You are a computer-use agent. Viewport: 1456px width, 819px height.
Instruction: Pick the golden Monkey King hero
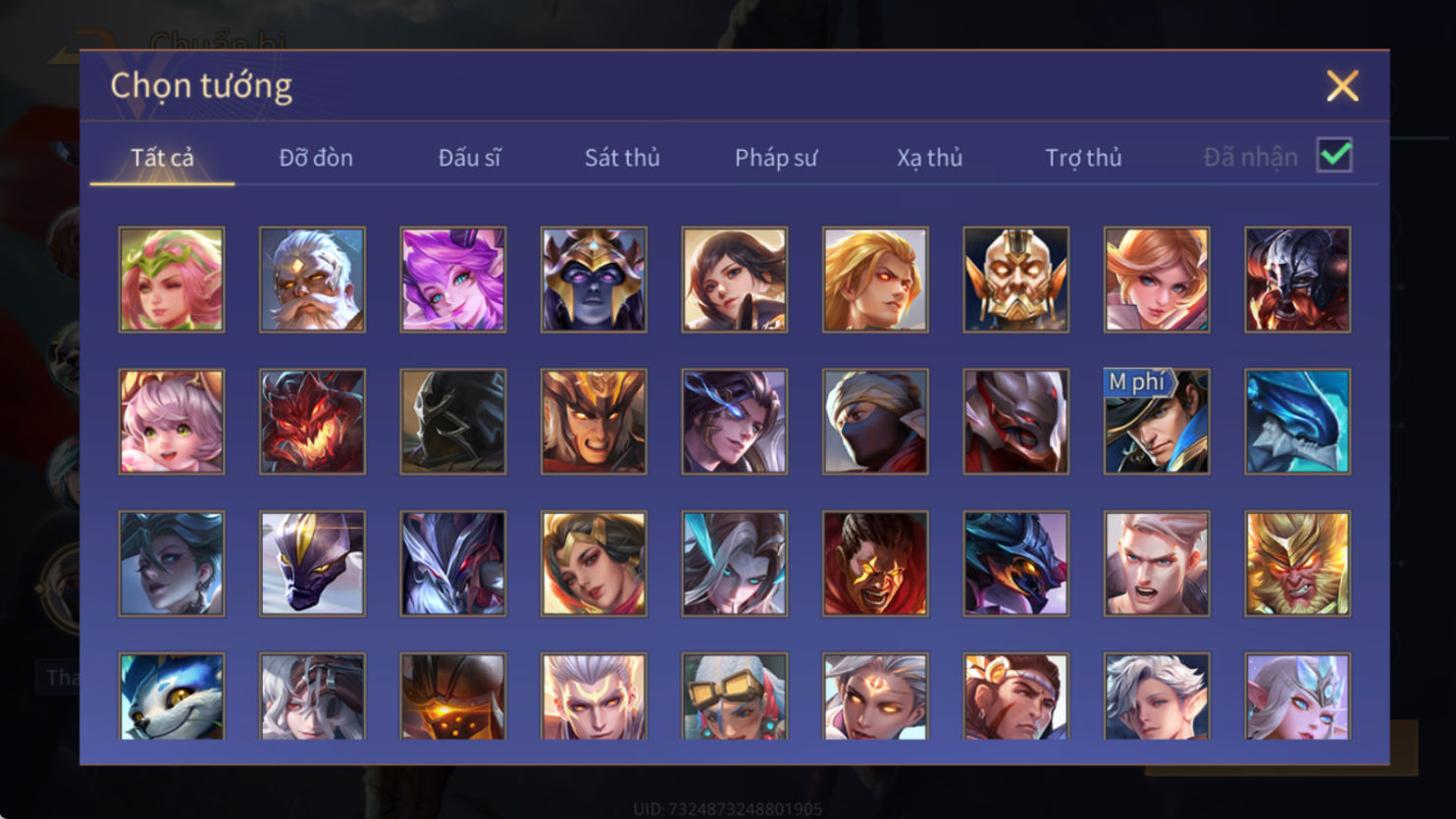tap(1297, 564)
